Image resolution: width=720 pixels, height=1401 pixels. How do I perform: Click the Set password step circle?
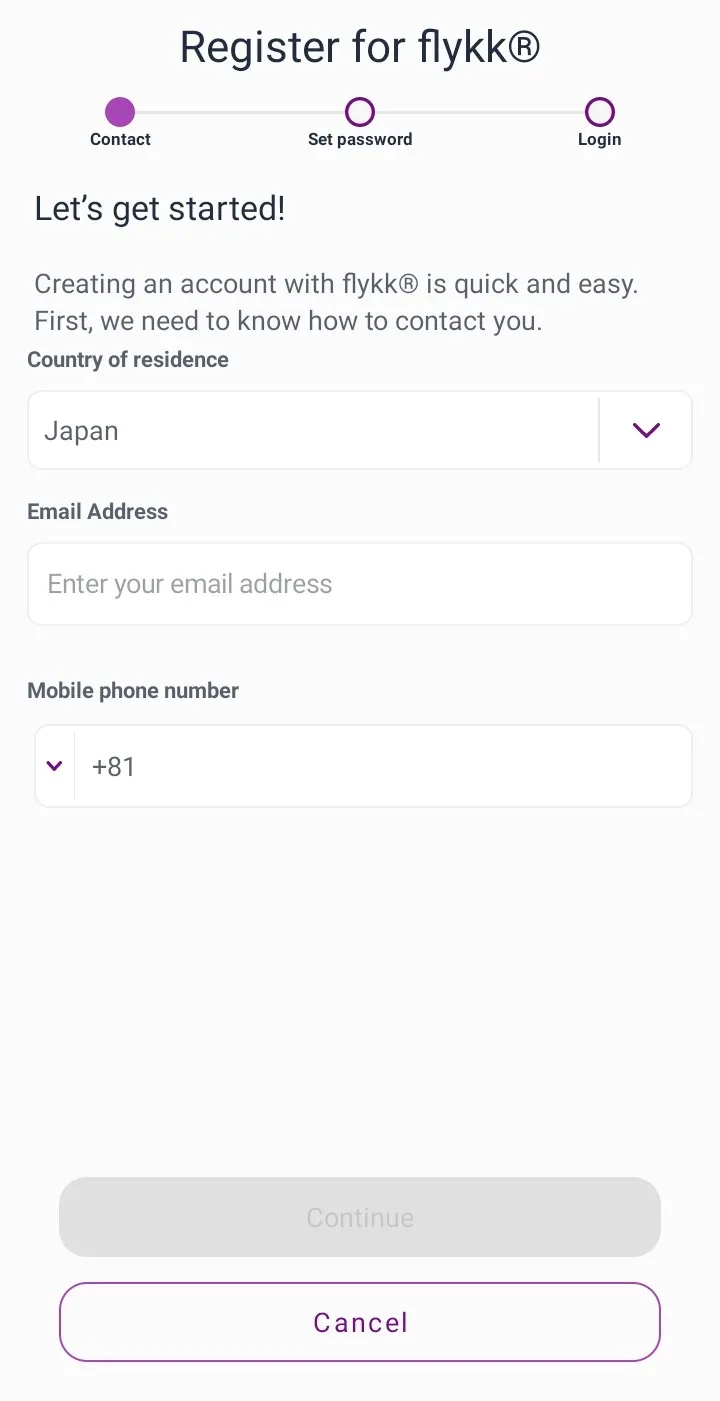pyautogui.click(x=360, y=112)
